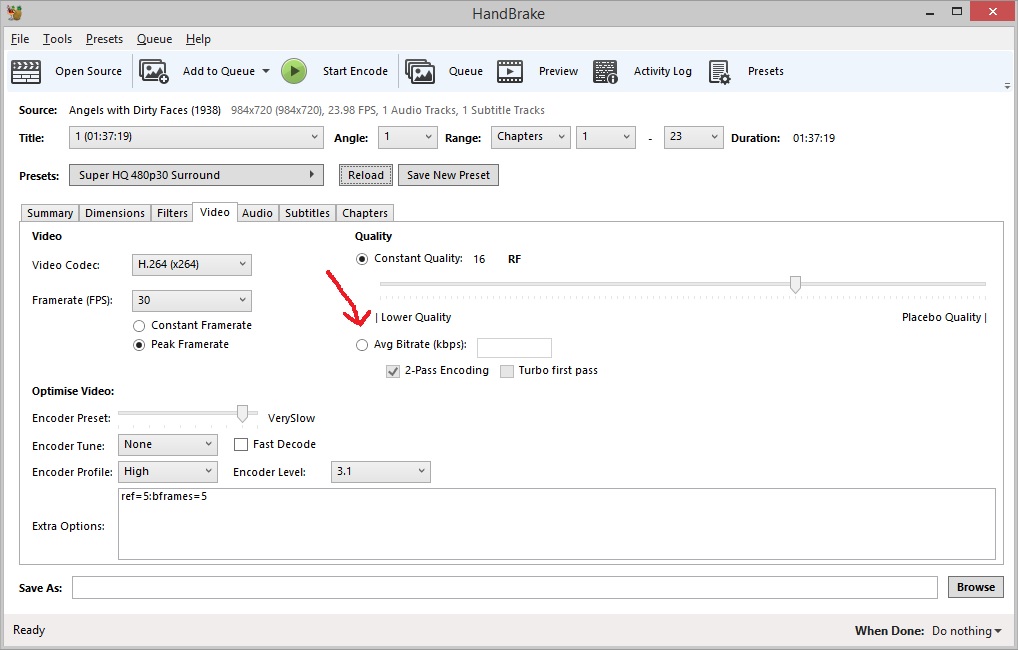Toggle the Turbo first pass checkbox
The width and height of the screenshot is (1018, 650).
tap(507, 371)
